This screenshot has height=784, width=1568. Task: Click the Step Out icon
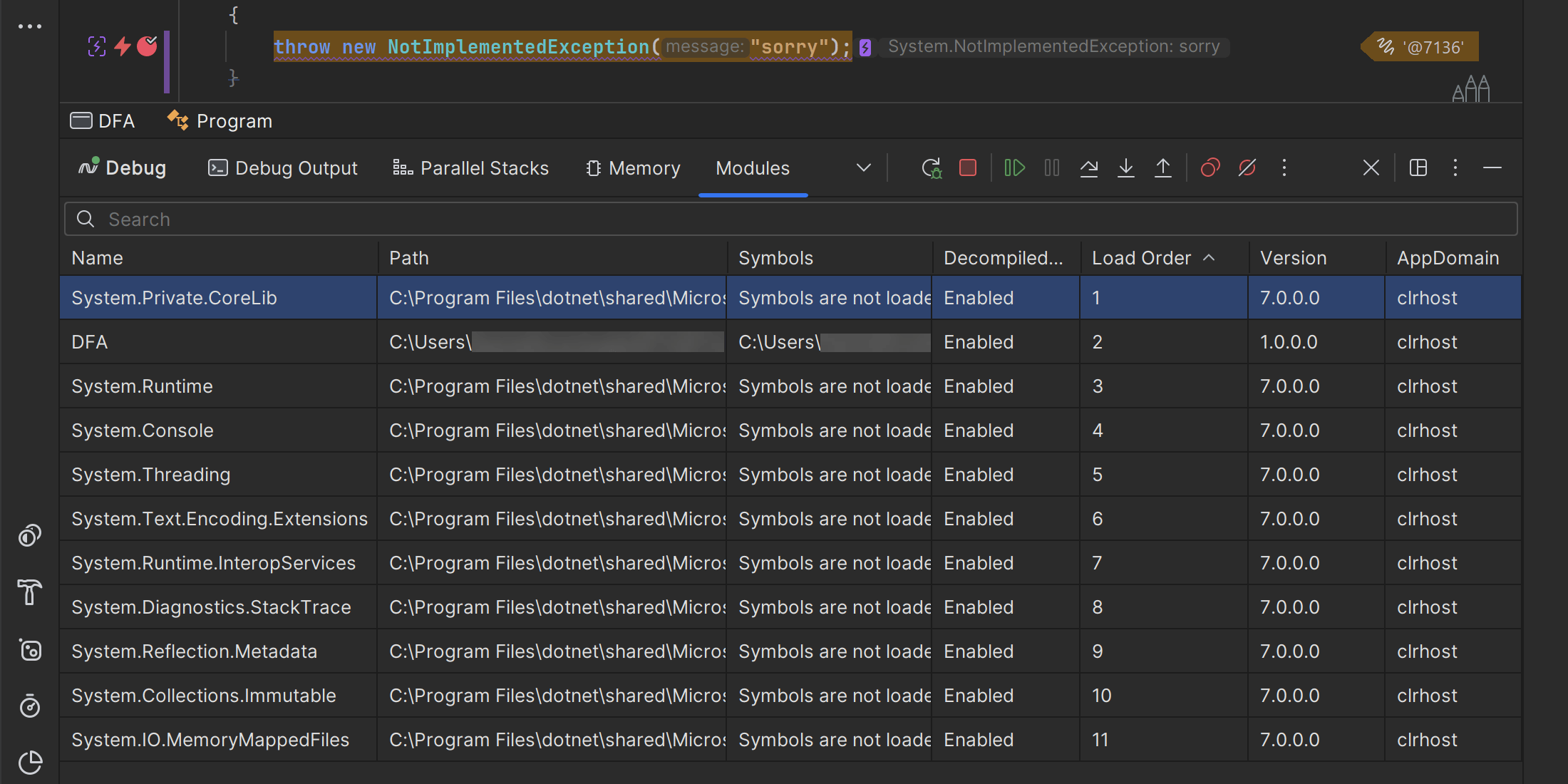click(1163, 168)
